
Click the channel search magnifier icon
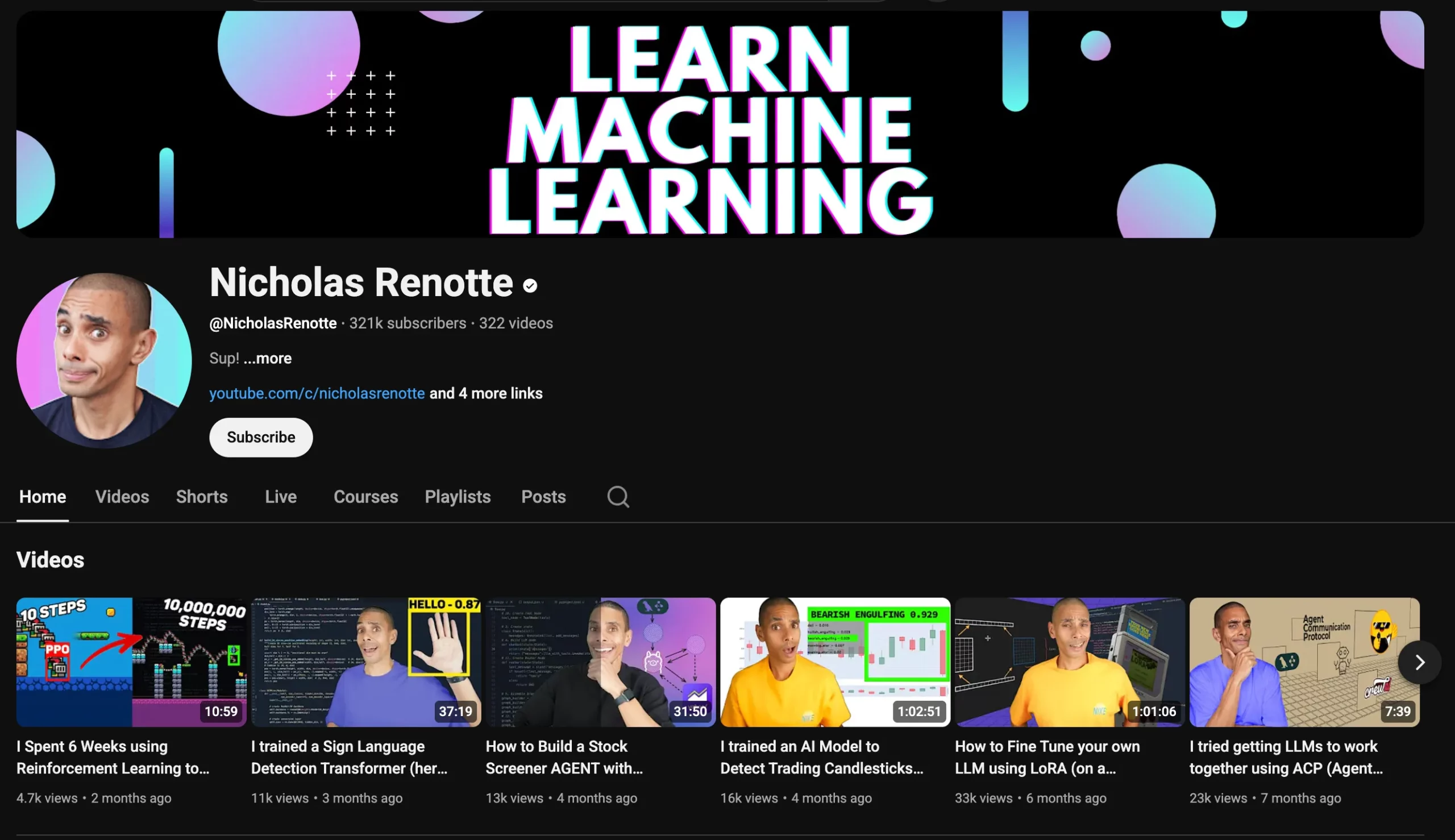click(x=618, y=497)
